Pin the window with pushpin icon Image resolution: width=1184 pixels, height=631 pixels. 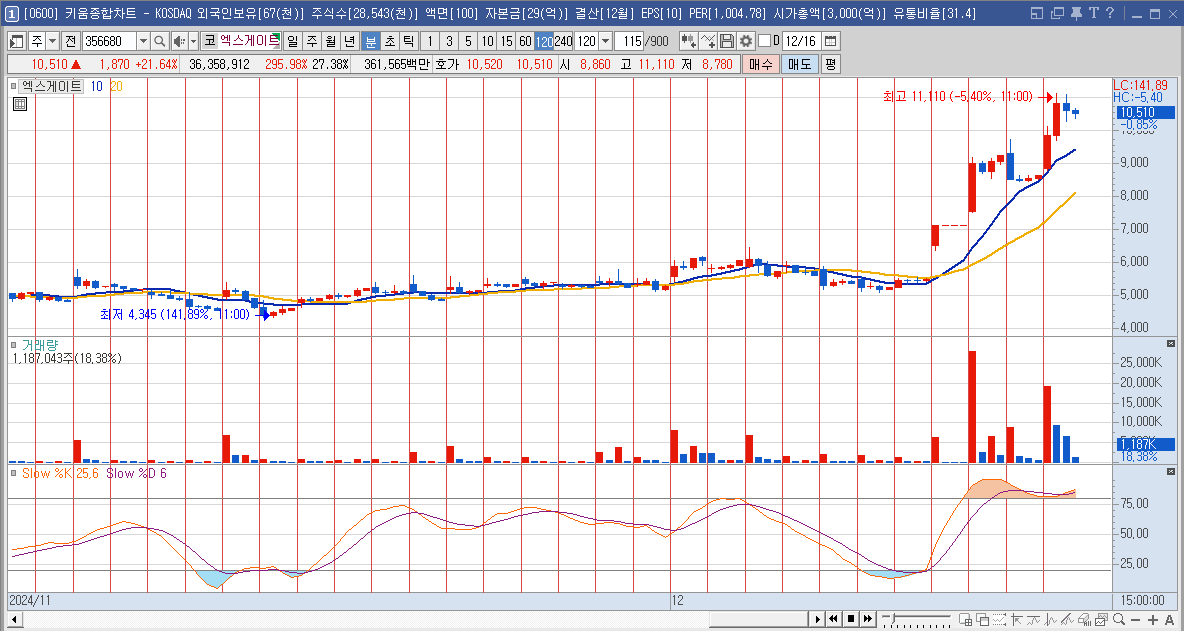point(1076,13)
